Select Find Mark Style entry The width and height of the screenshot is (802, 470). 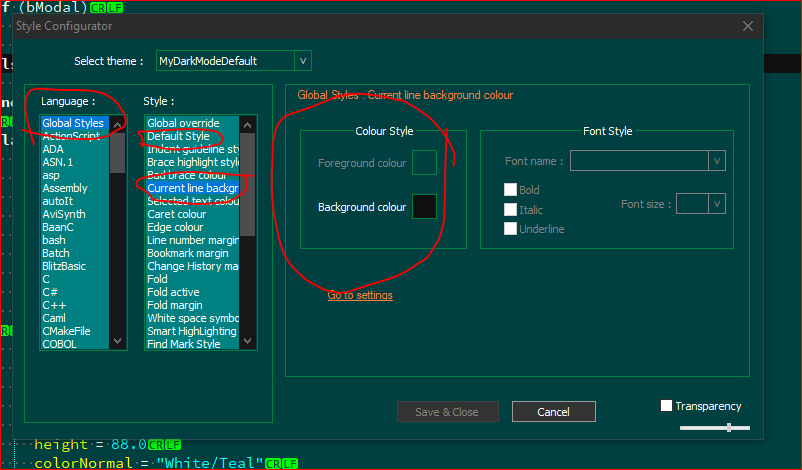click(x=192, y=344)
